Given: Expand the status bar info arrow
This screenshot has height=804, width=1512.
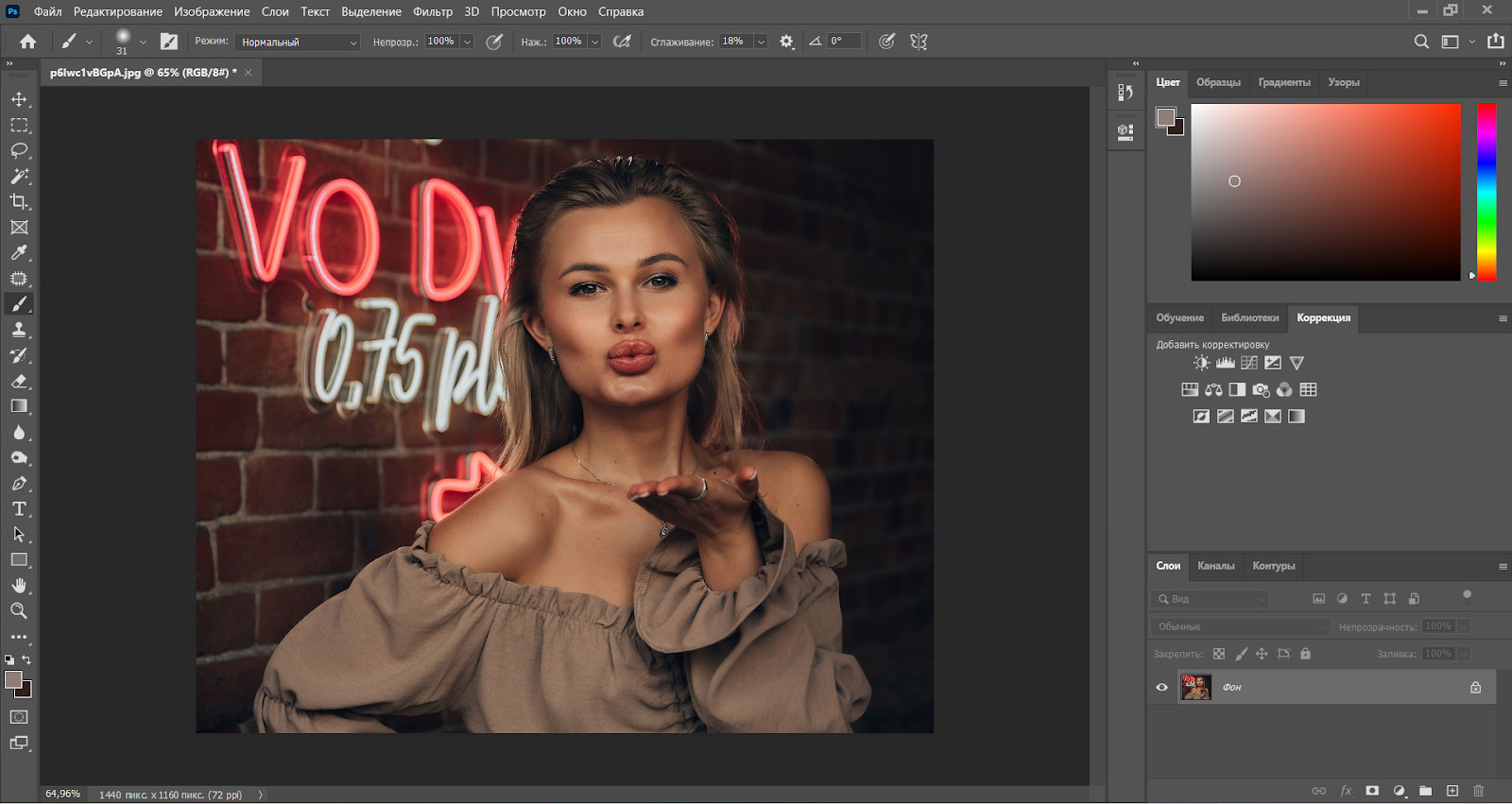Looking at the screenshot, I should pos(261,795).
